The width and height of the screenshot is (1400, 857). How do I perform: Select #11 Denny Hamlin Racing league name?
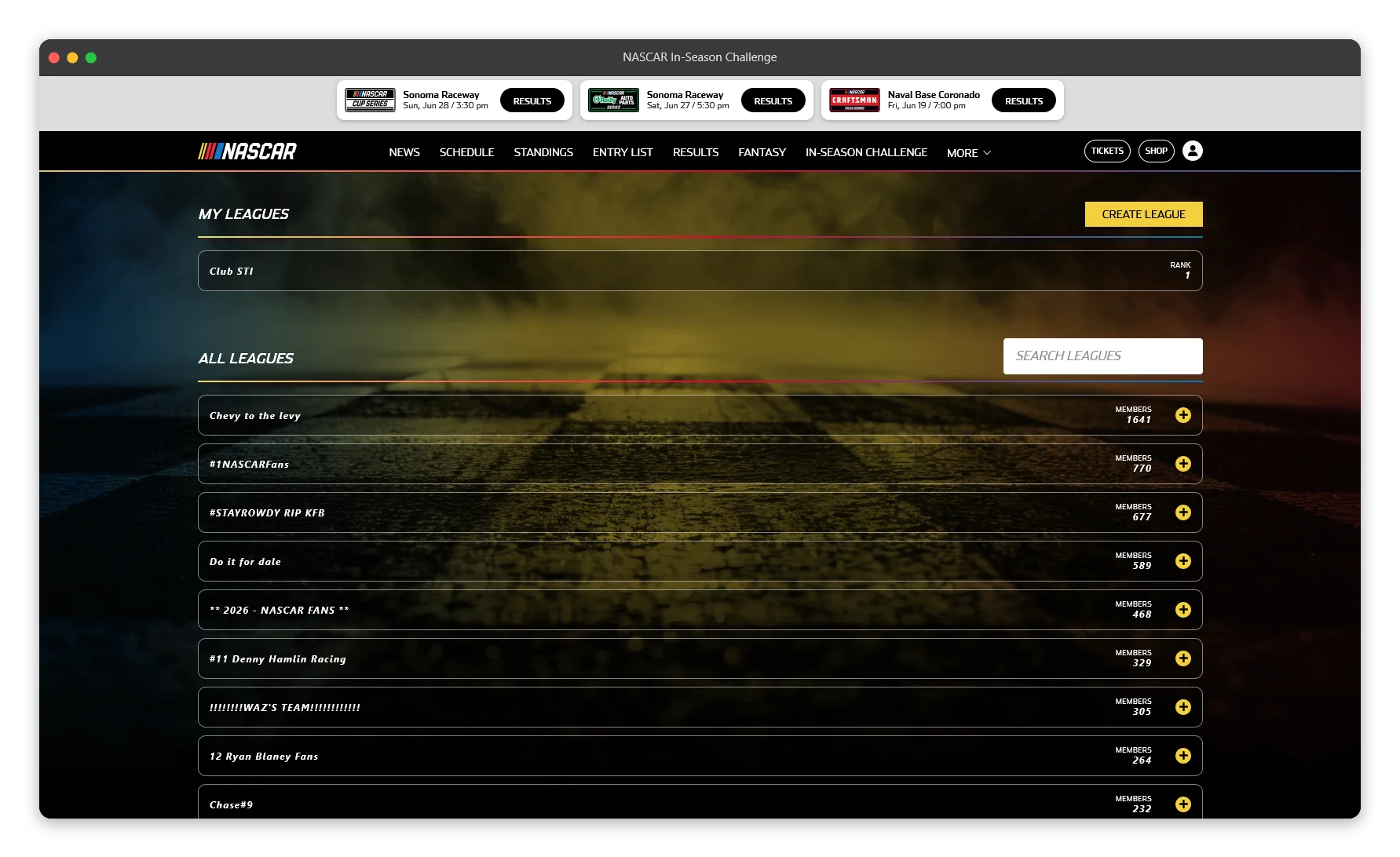coord(277,659)
